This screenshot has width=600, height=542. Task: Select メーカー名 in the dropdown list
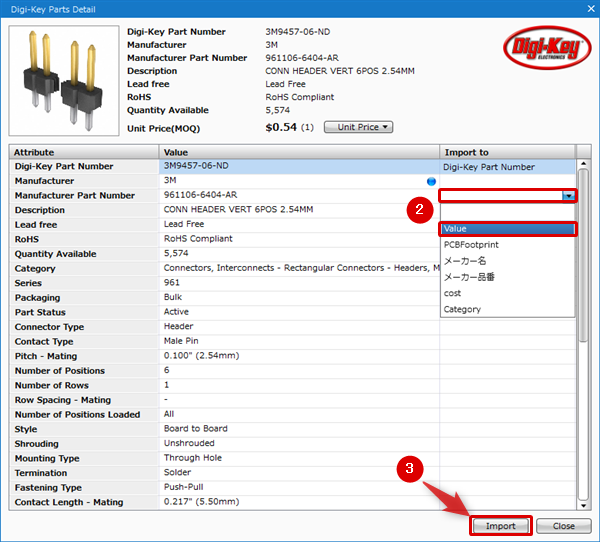(x=507, y=261)
